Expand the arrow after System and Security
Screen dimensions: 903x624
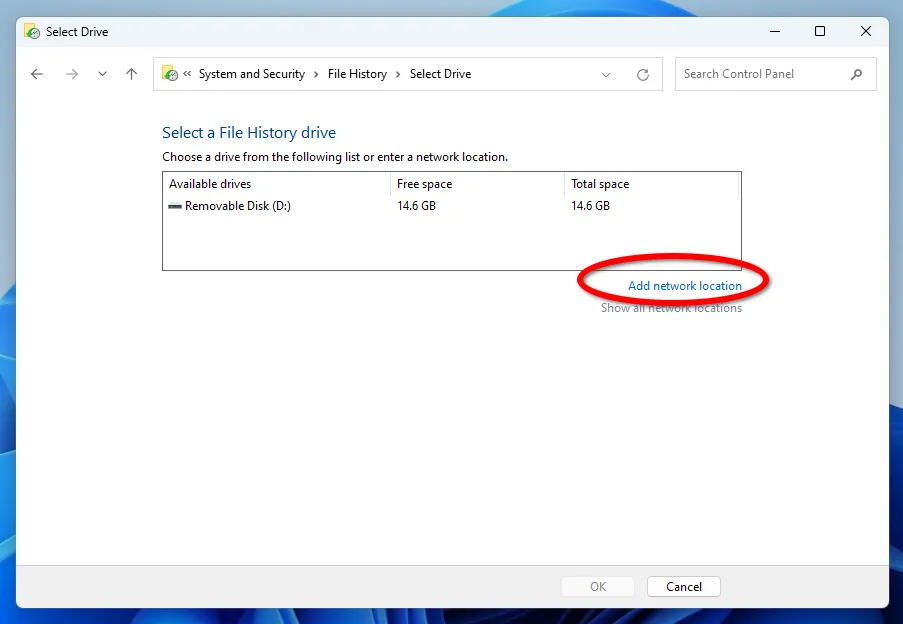316,74
